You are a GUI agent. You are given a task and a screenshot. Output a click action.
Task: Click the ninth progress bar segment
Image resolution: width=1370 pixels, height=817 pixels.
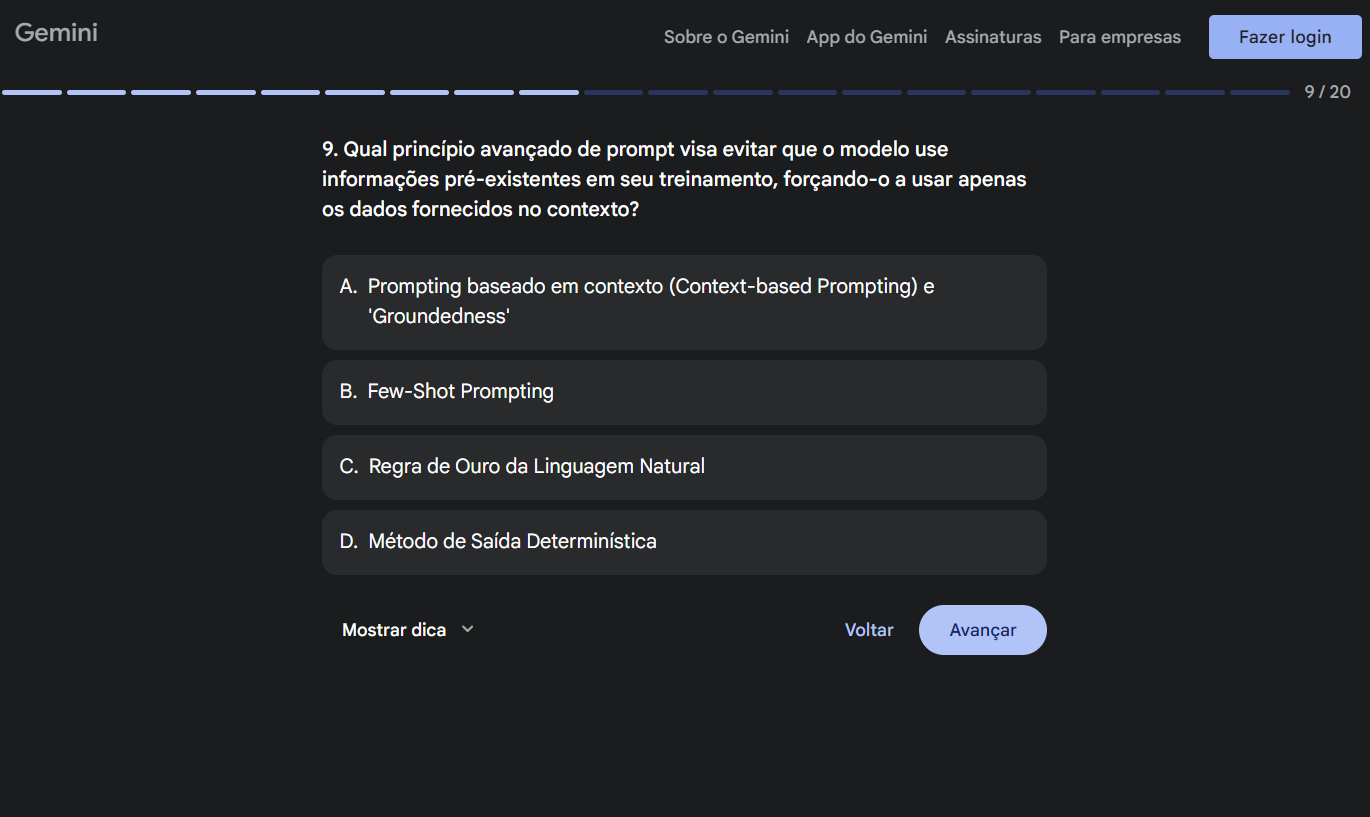[549, 93]
